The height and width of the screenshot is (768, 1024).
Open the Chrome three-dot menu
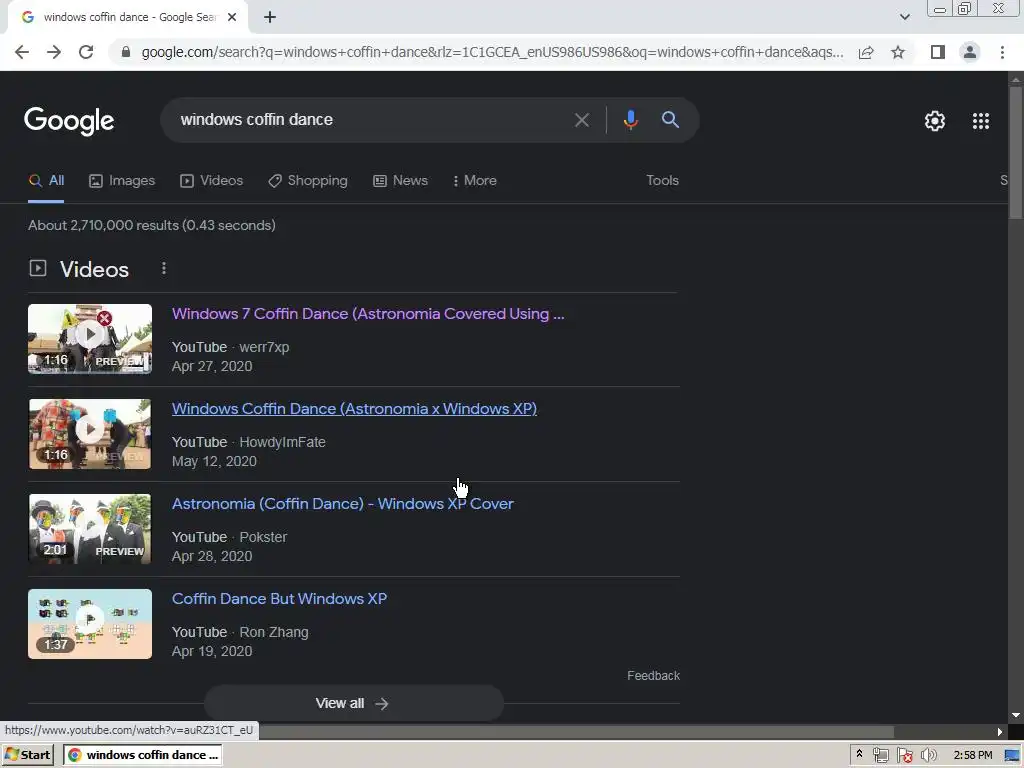[1002, 52]
